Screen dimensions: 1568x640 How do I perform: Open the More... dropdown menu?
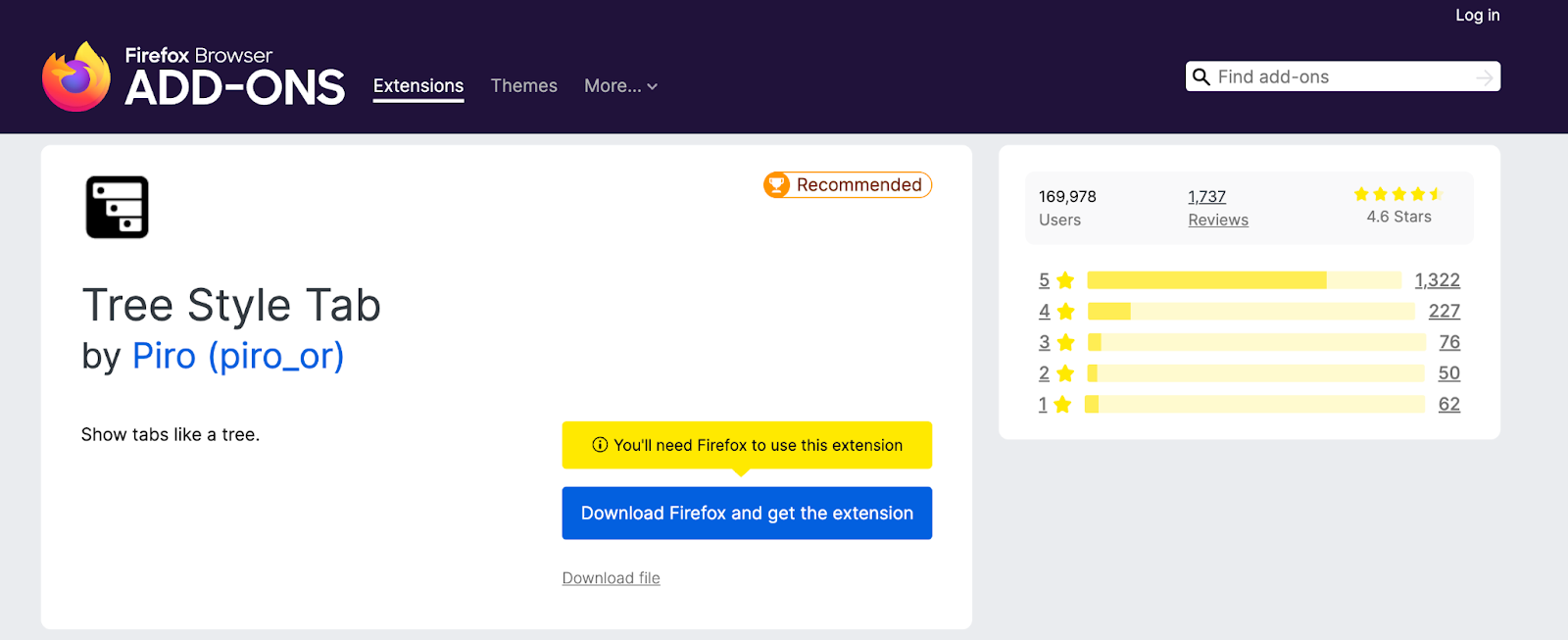click(x=621, y=86)
